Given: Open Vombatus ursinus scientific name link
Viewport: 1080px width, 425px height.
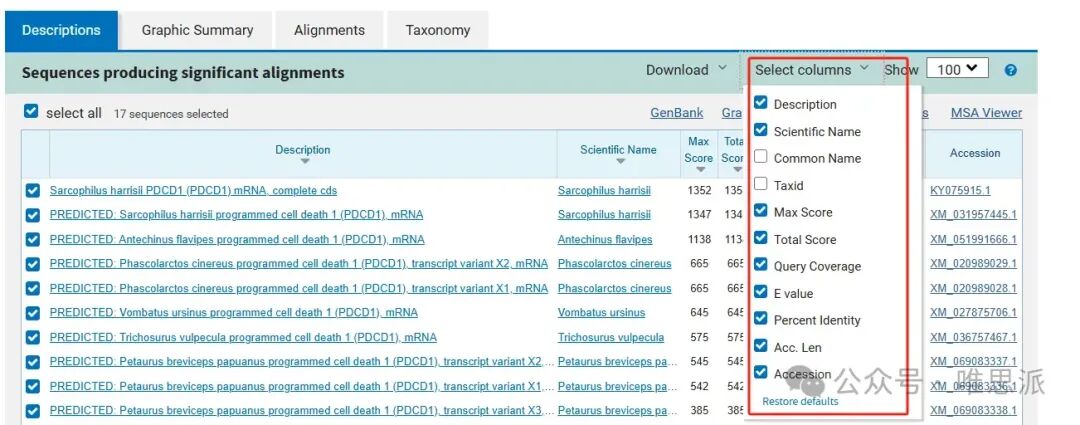Looking at the screenshot, I should [x=601, y=313].
